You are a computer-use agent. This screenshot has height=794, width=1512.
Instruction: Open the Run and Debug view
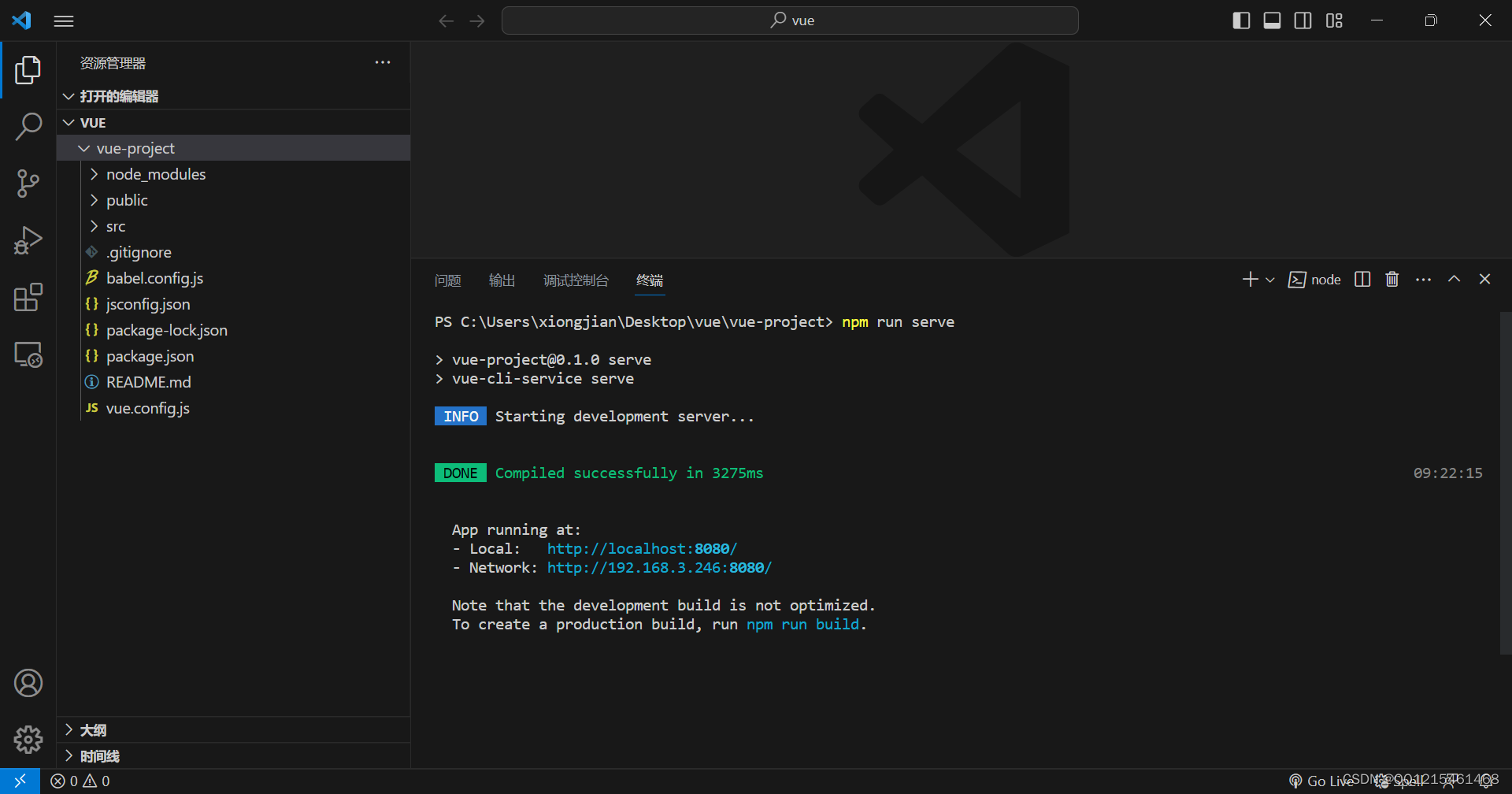(x=28, y=240)
